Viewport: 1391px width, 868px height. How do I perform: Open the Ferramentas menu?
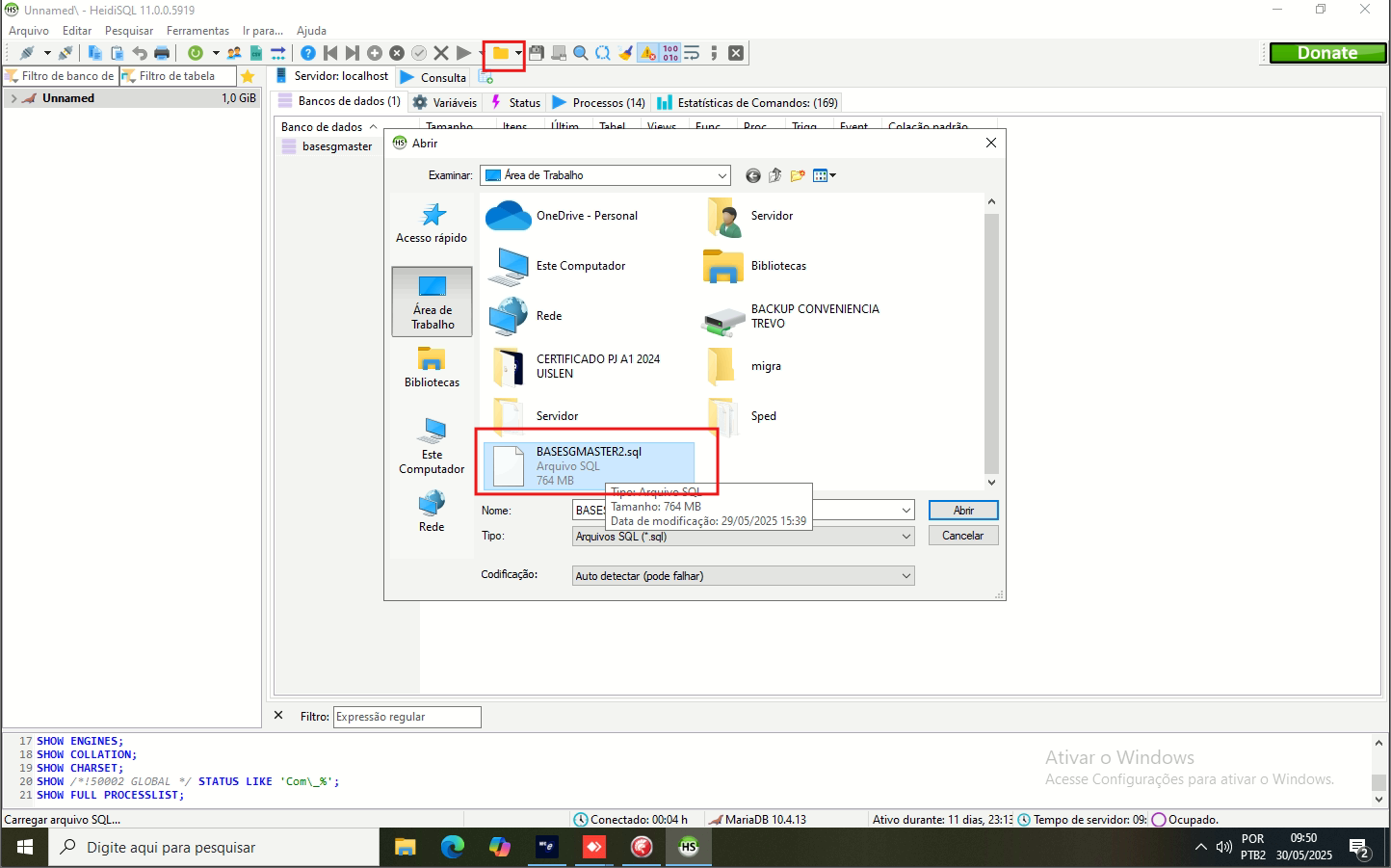pos(197,31)
